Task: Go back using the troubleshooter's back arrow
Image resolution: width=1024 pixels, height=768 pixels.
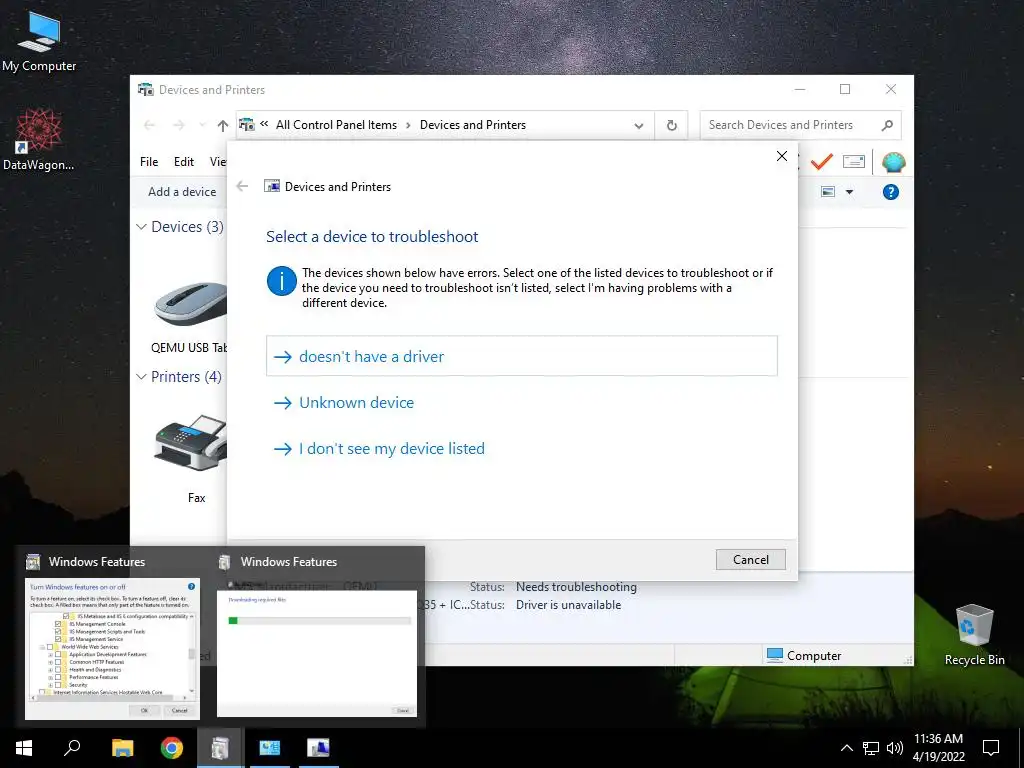Action: (242, 186)
